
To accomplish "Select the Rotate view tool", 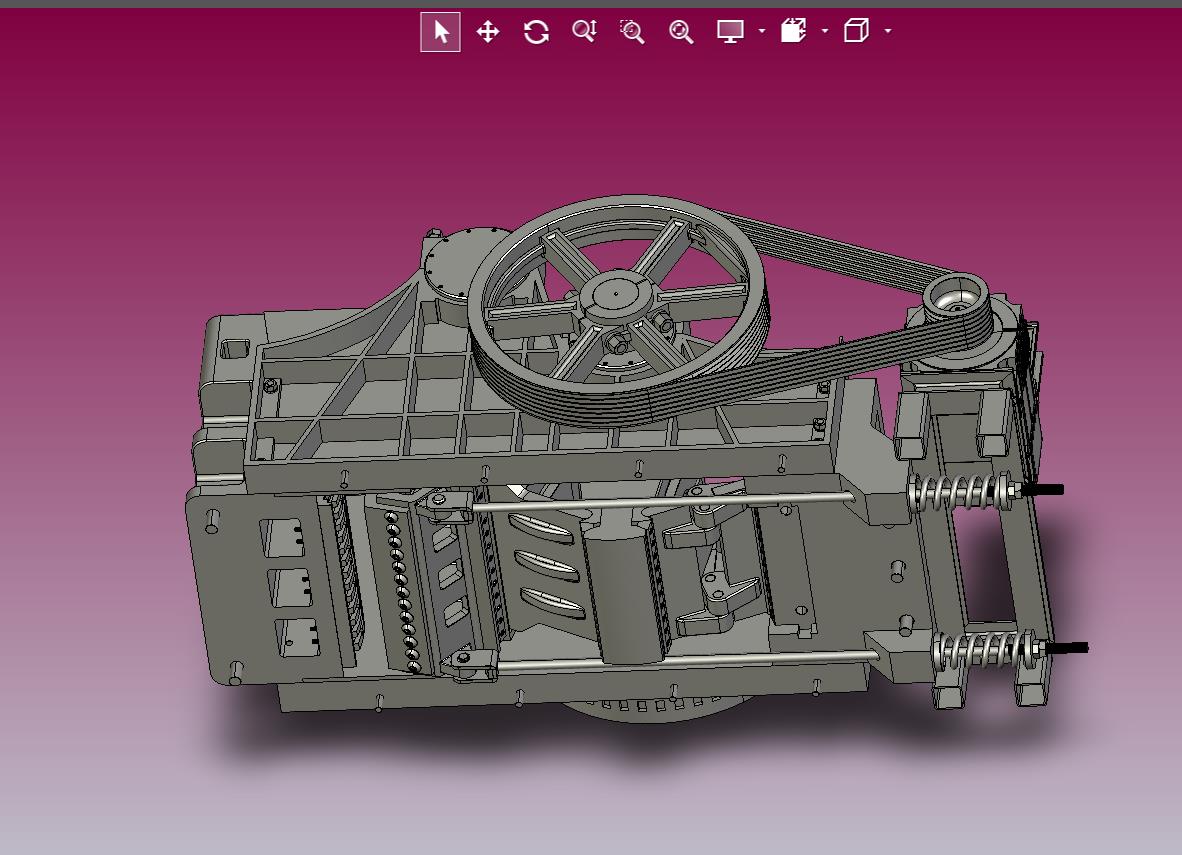I will point(536,32).
